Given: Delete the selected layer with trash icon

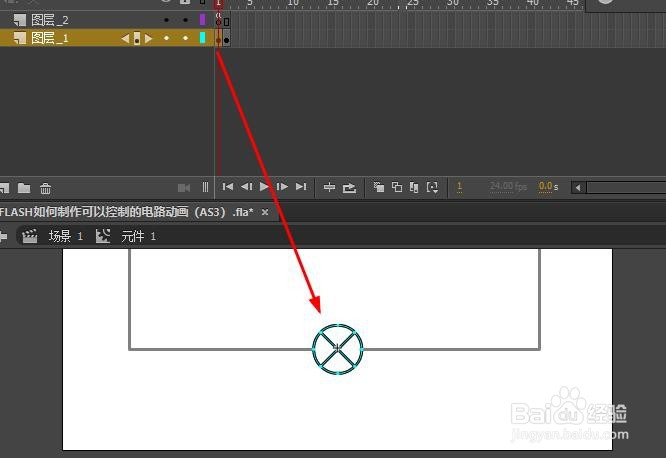Looking at the screenshot, I should [45, 188].
